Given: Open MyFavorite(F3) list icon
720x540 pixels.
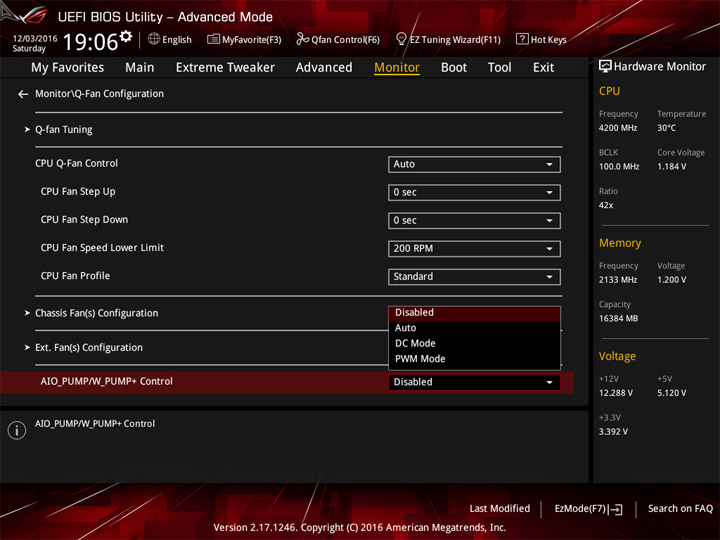Looking at the screenshot, I should [213, 39].
